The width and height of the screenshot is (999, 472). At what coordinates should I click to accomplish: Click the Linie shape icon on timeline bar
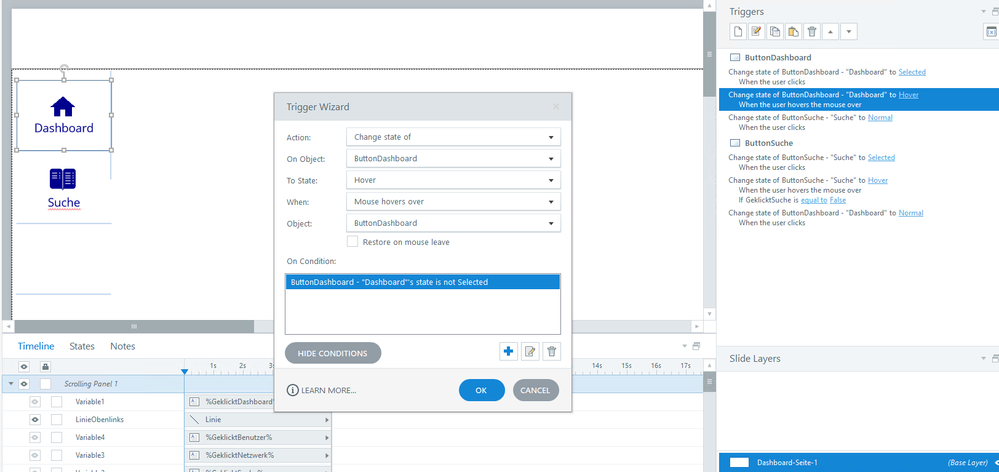(x=194, y=420)
